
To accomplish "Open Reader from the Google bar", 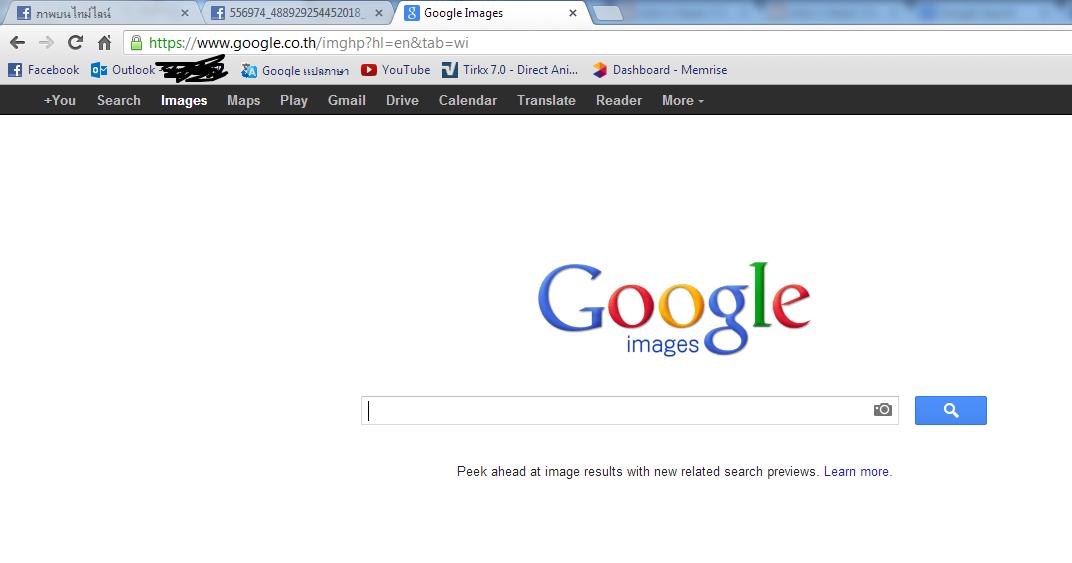I will click(619, 101).
